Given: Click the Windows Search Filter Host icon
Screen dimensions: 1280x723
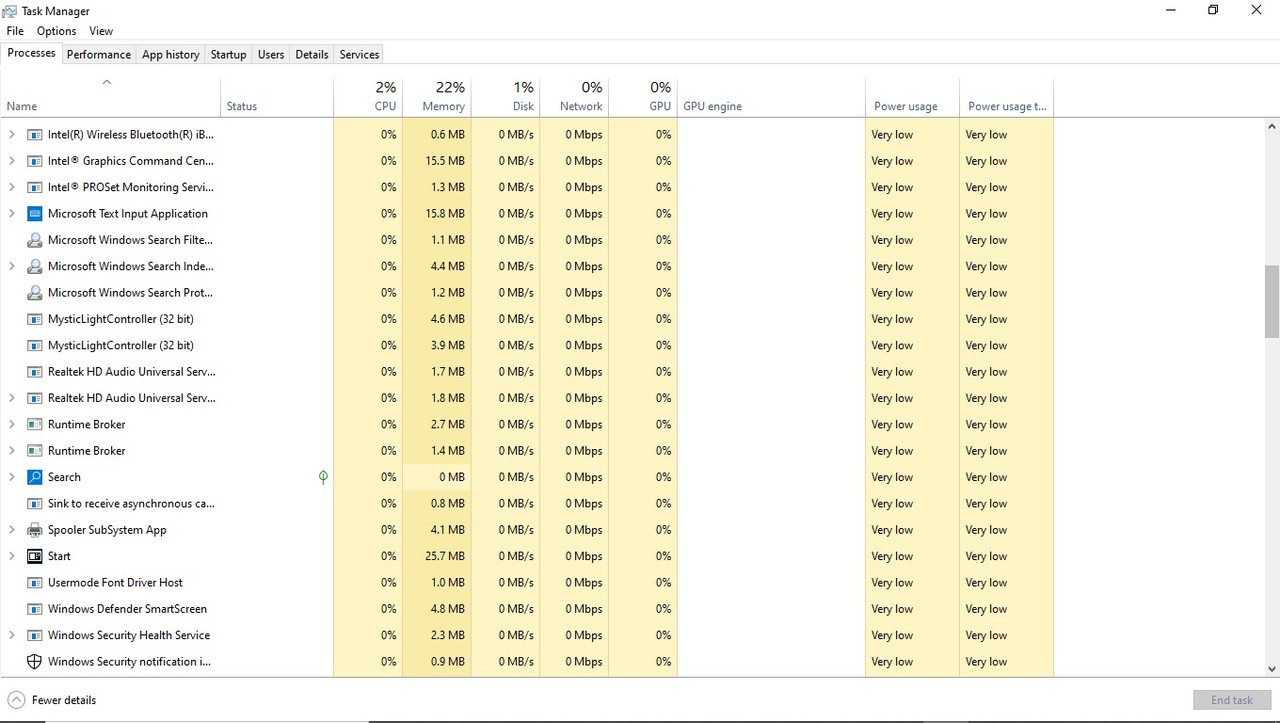Looking at the screenshot, I should tap(35, 240).
